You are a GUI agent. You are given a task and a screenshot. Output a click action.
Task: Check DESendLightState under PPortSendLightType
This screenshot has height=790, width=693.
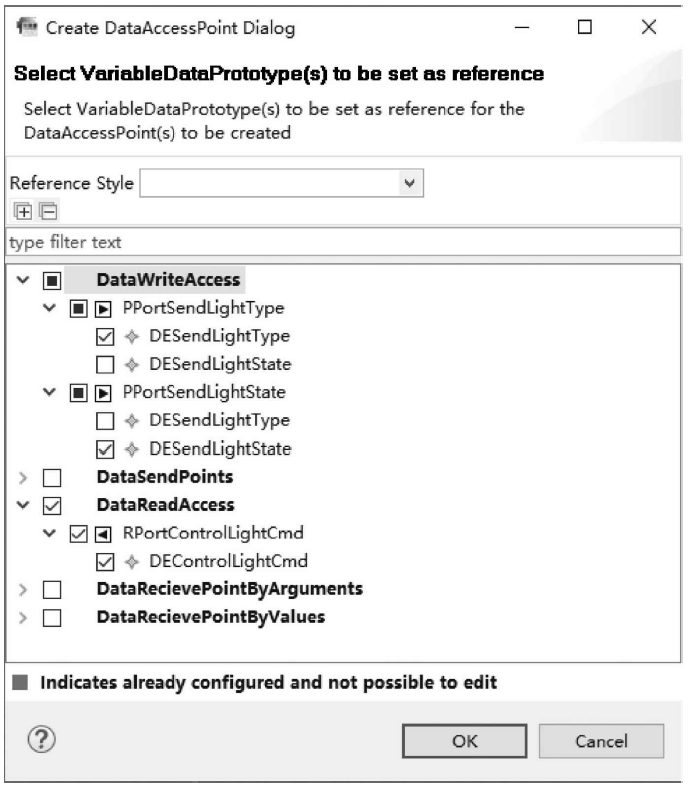tap(105, 364)
